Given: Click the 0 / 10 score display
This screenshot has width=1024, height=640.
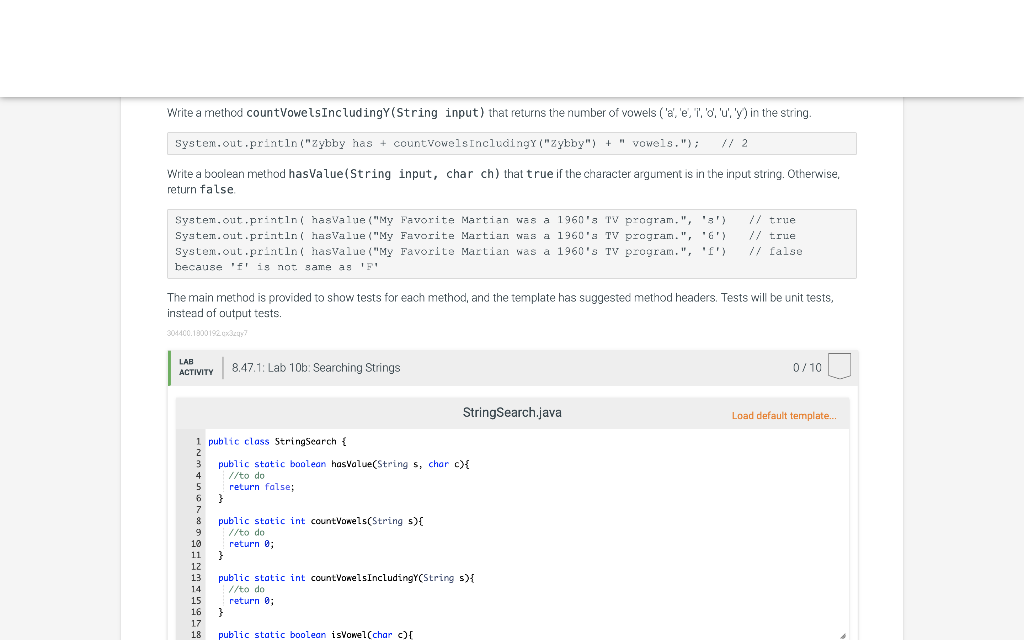Looking at the screenshot, I should point(807,367).
